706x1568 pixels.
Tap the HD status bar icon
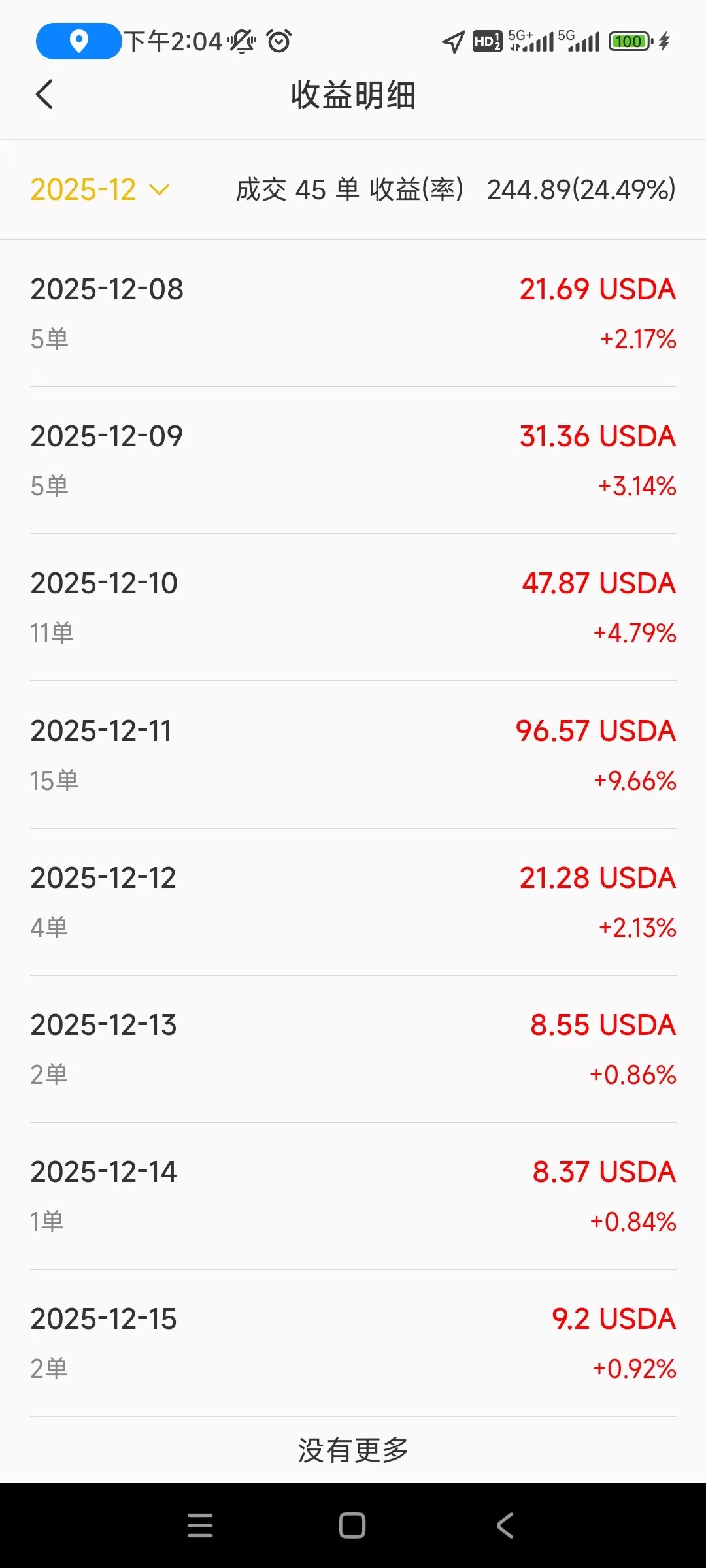(x=487, y=41)
